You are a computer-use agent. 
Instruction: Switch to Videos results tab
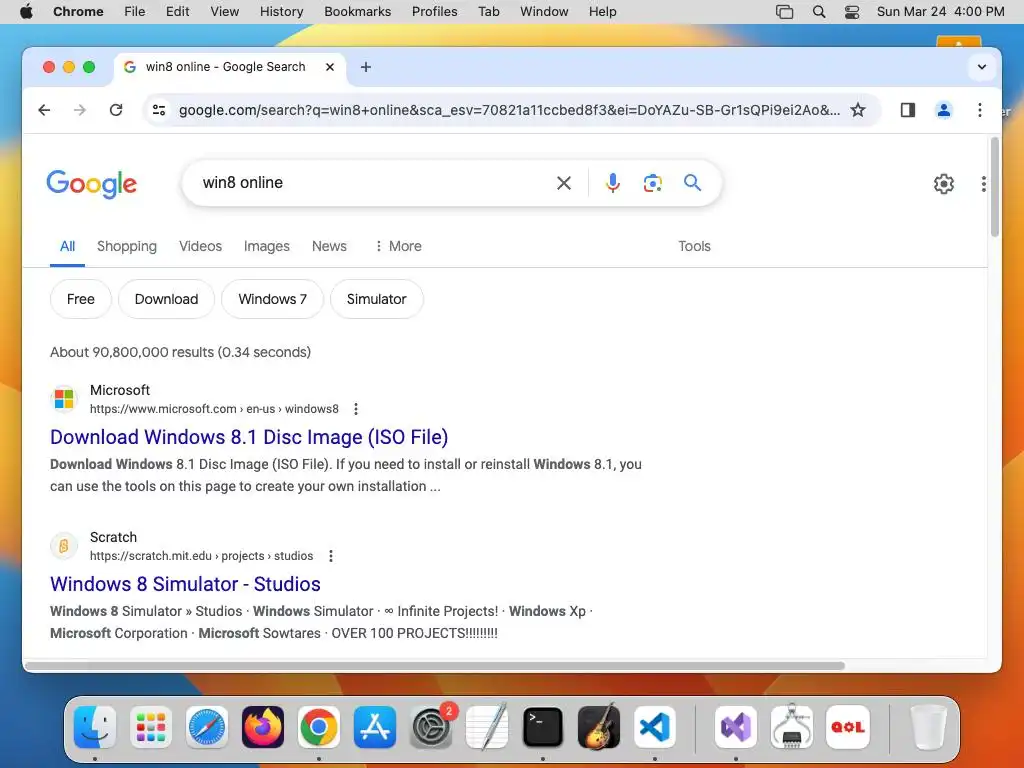(200, 246)
